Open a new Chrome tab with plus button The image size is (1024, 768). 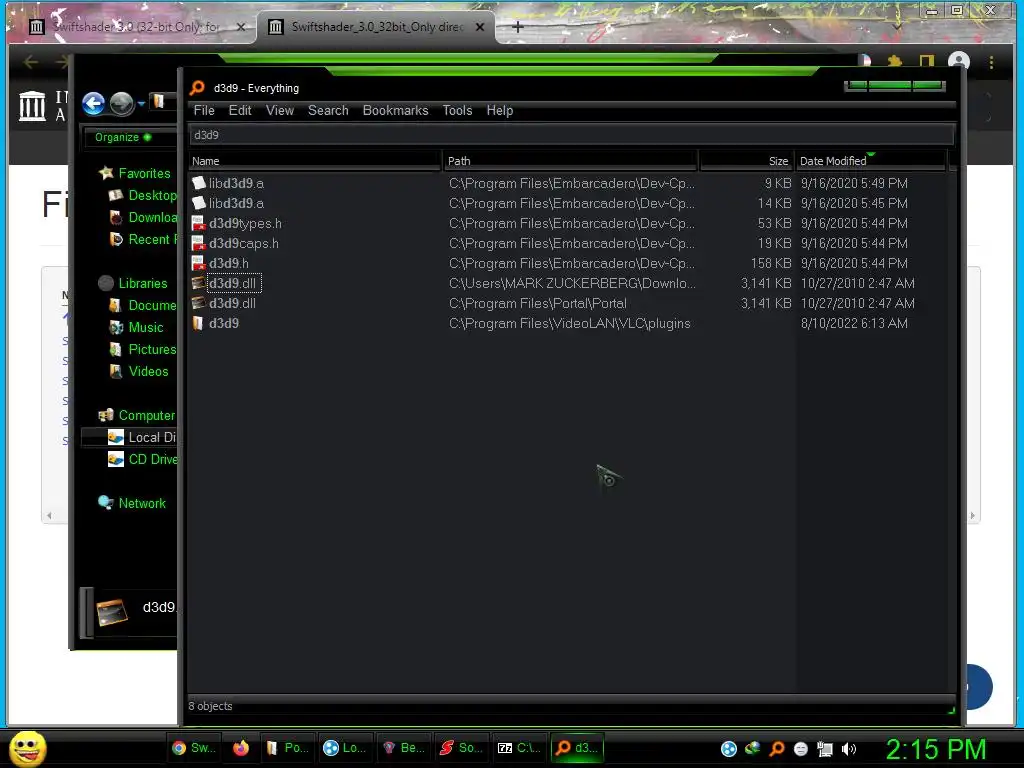518,27
